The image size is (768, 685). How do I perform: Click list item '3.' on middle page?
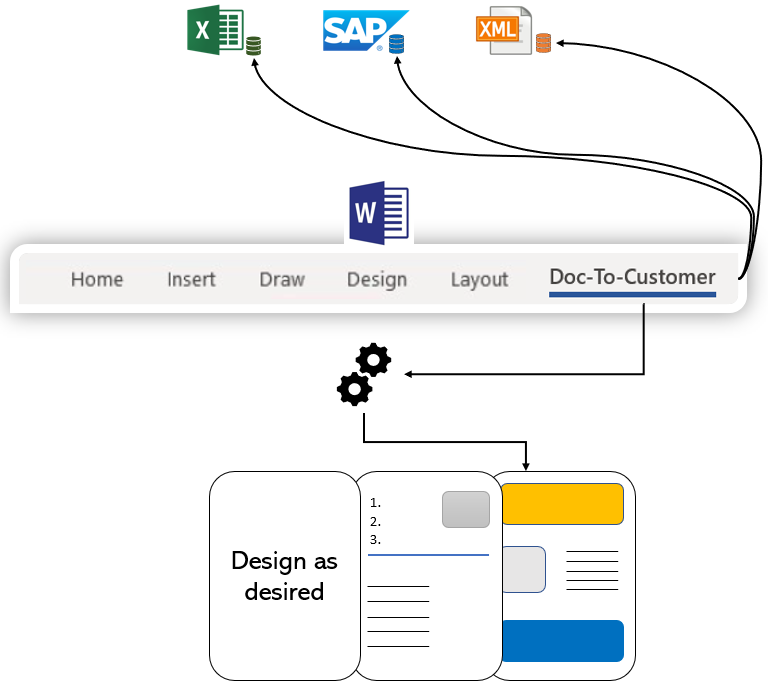pos(375,540)
